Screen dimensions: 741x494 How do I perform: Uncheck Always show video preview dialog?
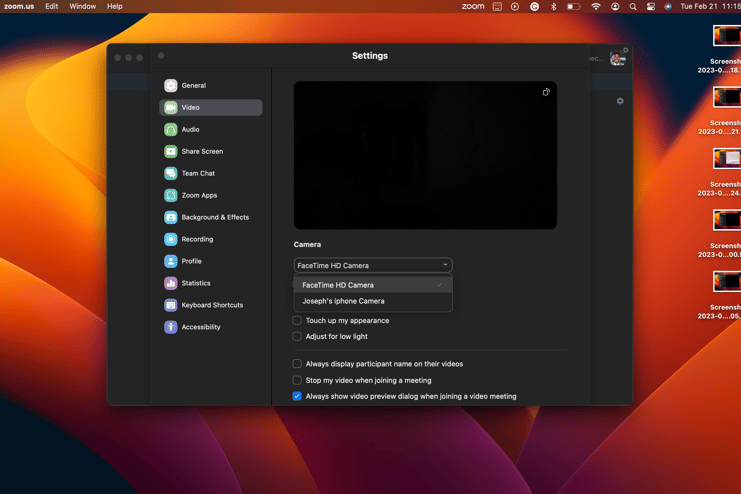click(297, 396)
